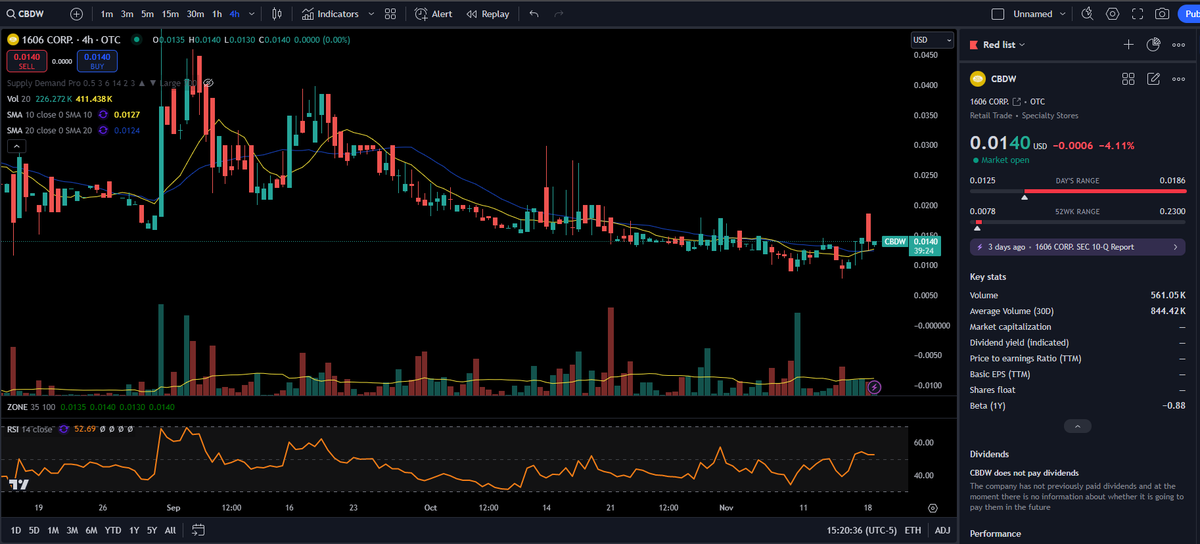Open CBDW details grid view icon

1128,79
